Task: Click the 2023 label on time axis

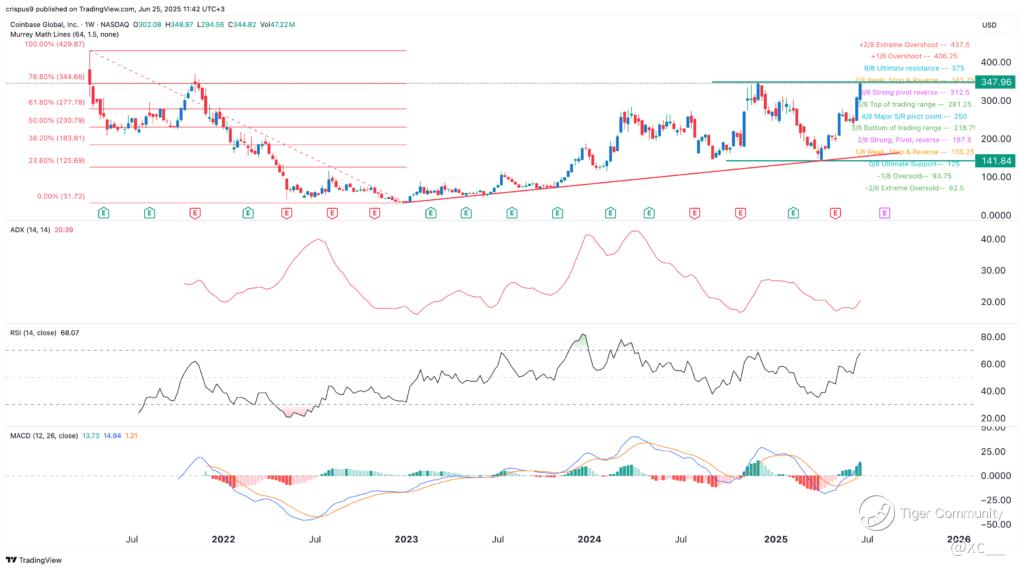Action: point(406,539)
